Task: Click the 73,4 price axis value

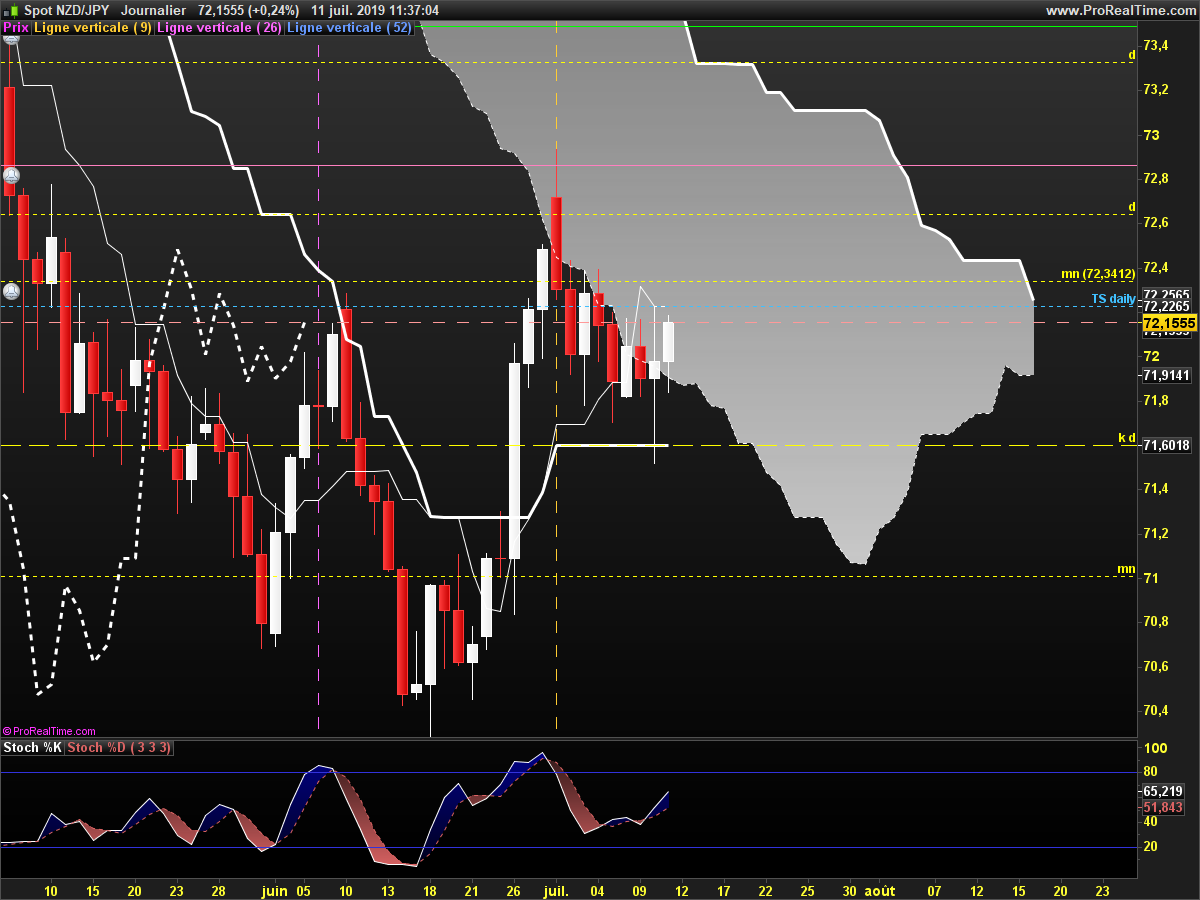Action: pos(1156,46)
